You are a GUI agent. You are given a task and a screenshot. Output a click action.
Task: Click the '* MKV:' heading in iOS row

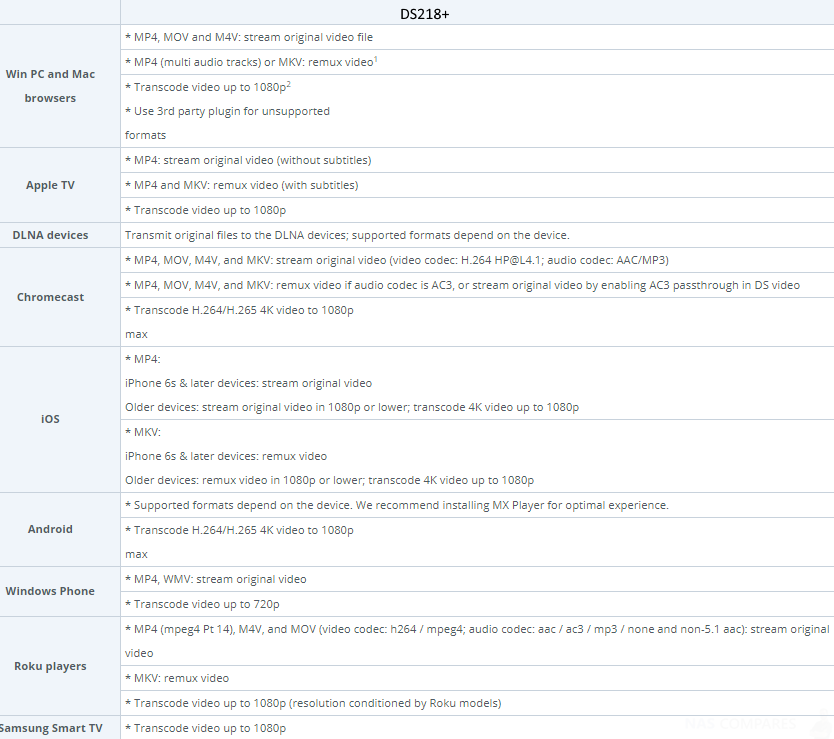143,432
